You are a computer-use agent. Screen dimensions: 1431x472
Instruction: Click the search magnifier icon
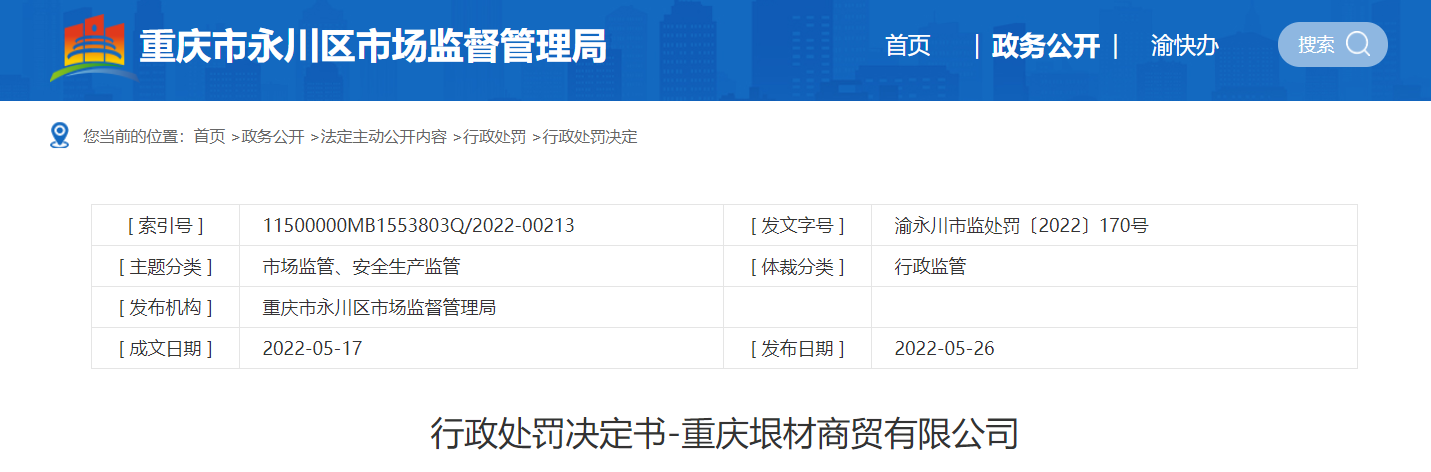pyautogui.click(x=1358, y=44)
